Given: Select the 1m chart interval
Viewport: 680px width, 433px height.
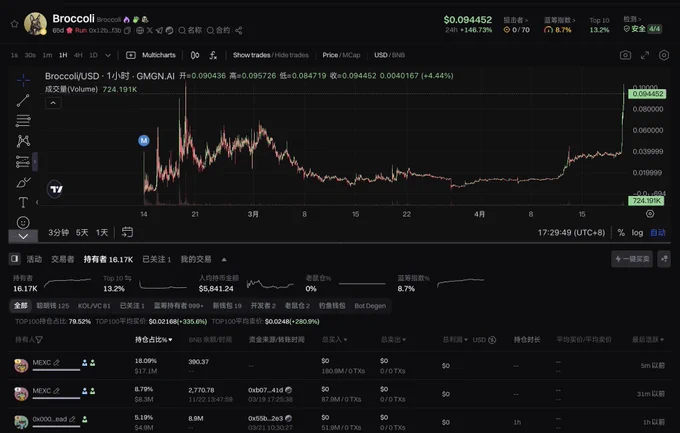Looking at the screenshot, I should tap(47, 55).
